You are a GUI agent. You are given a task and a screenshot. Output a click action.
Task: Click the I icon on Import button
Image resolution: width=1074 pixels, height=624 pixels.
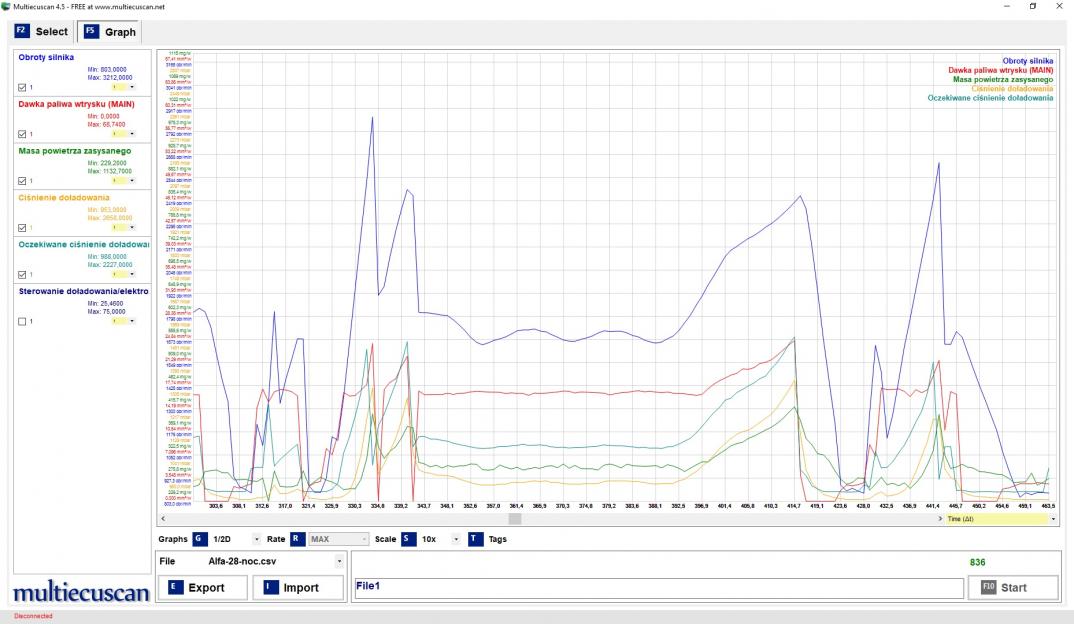271,587
